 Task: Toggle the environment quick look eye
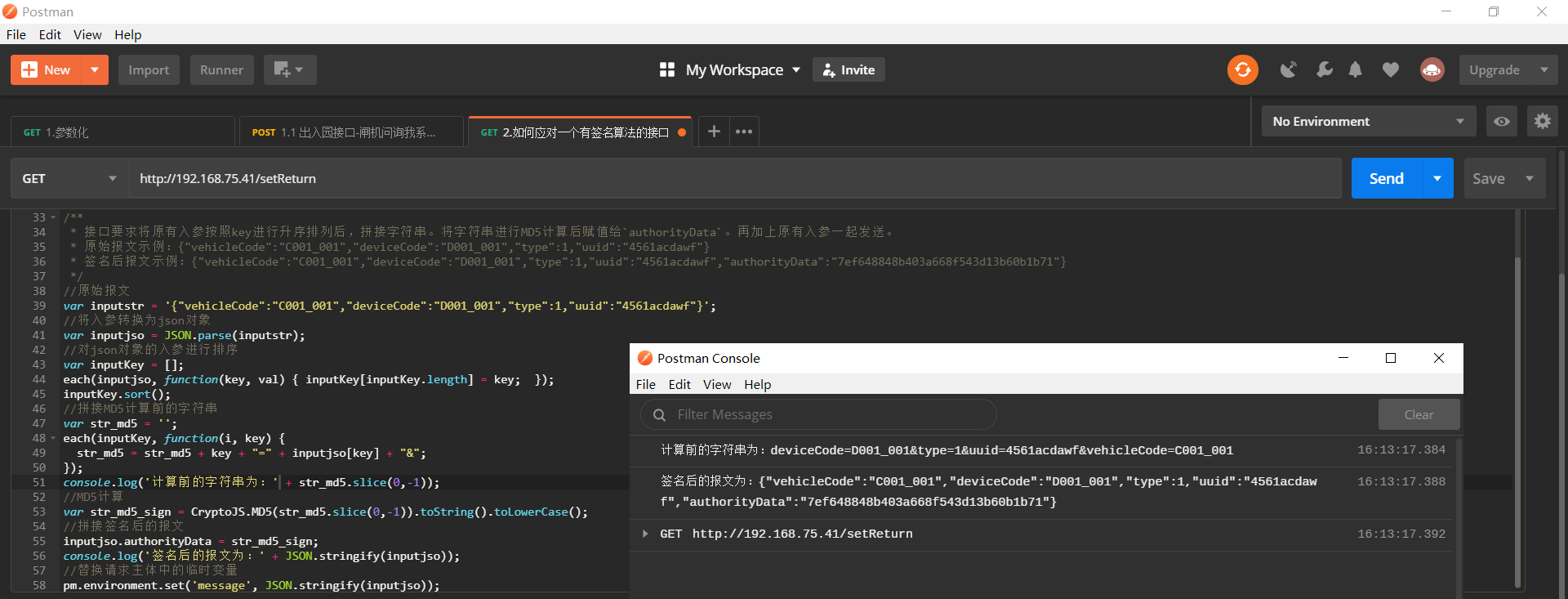[1501, 122]
